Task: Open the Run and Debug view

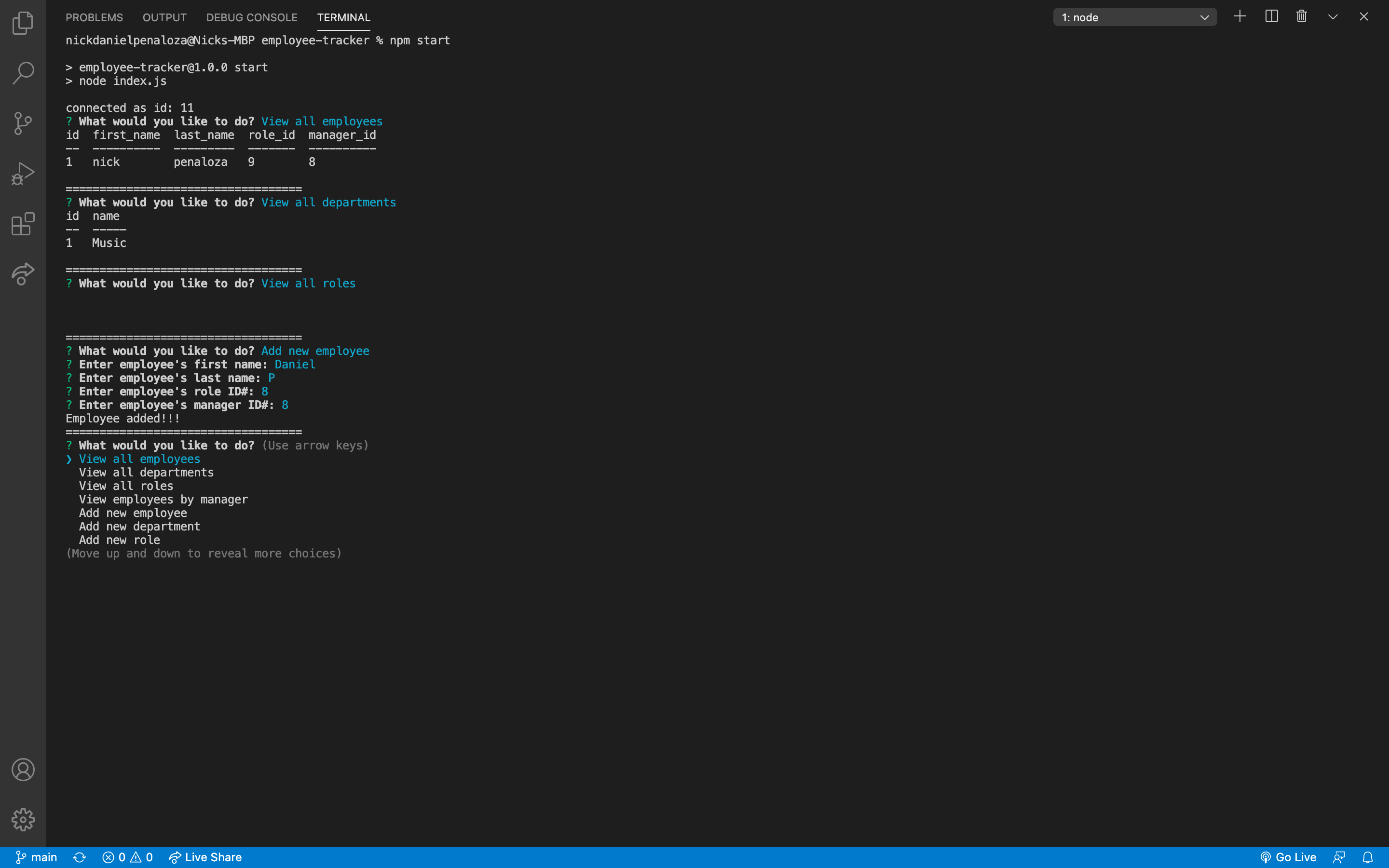Action: pos(23,174)
